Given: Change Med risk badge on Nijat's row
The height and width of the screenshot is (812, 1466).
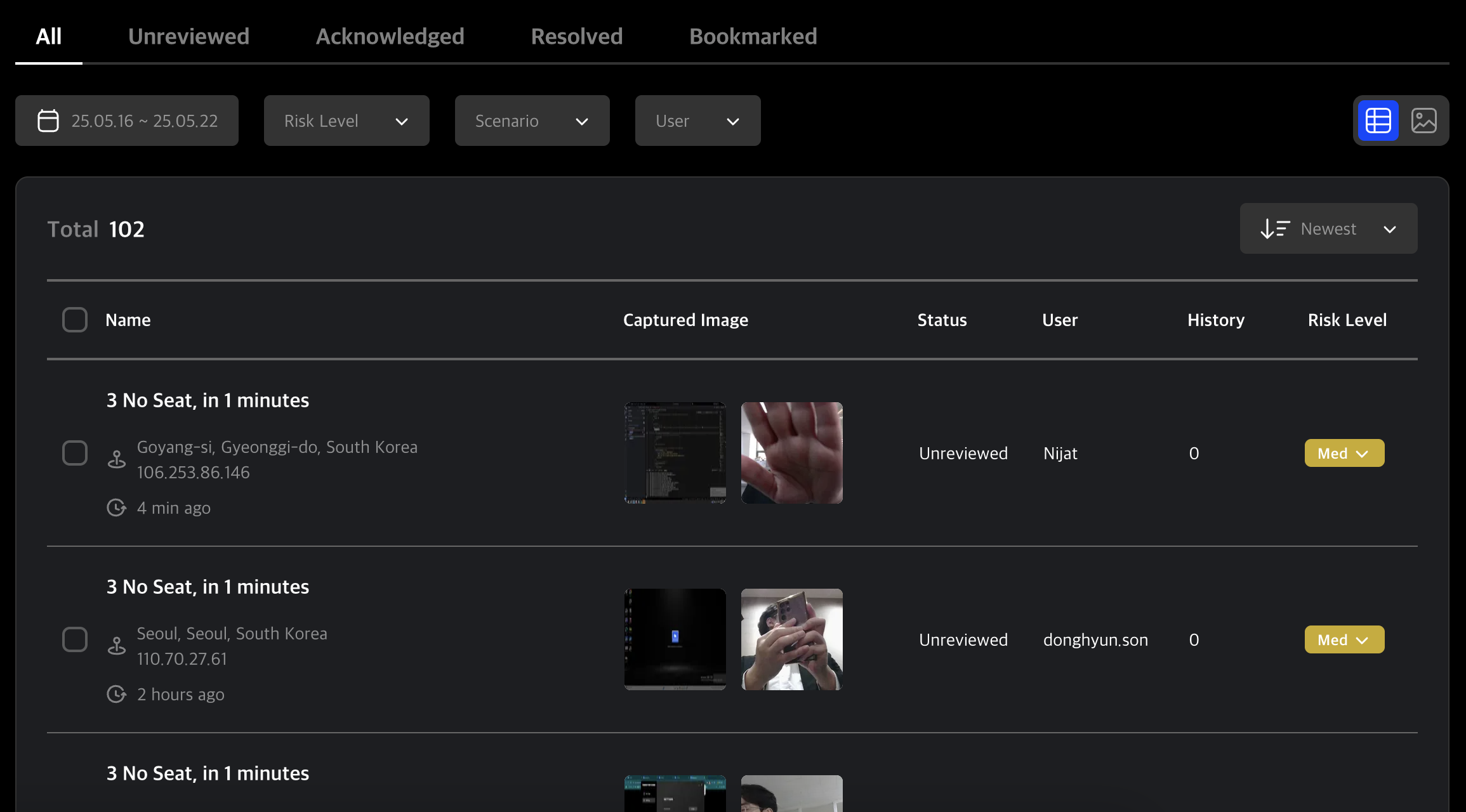Looking at the screenshot, I should (1344, 453).
